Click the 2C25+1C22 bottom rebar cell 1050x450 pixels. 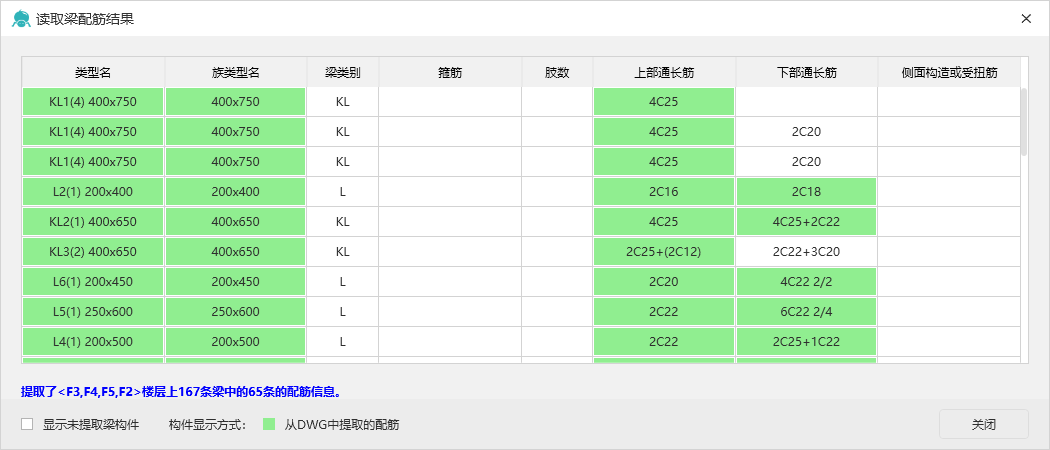pyautogui.click(x=807, y=342)
